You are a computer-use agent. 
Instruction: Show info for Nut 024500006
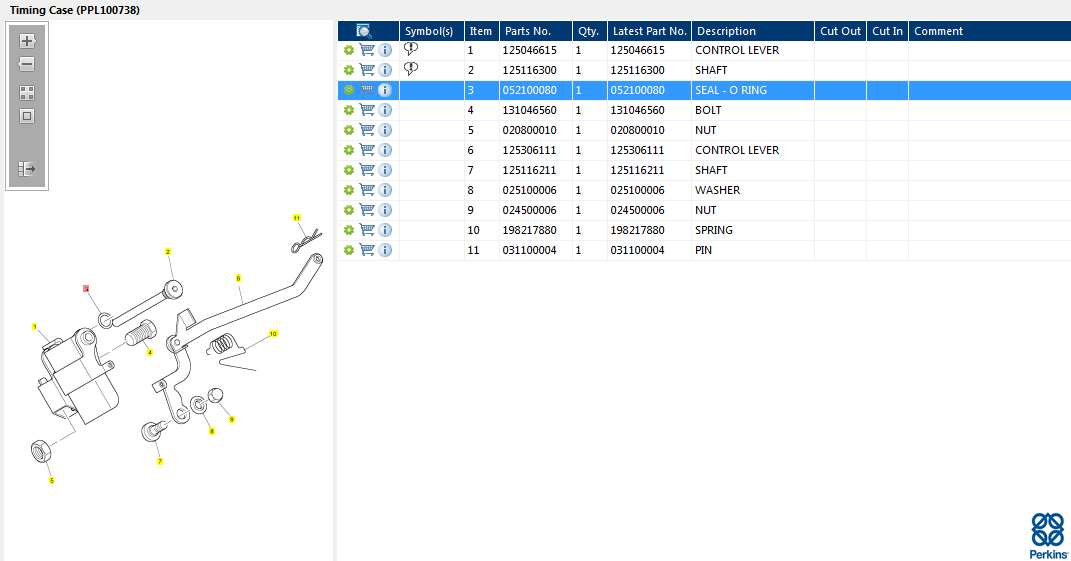tap(385, 210)
